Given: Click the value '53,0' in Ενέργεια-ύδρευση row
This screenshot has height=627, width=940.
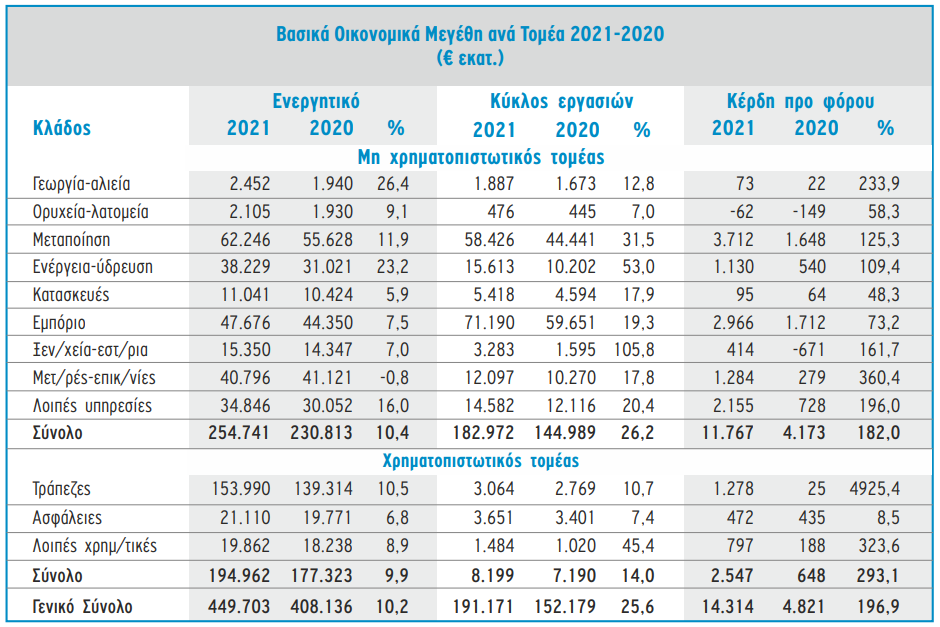Looking at the screenshot, I should [638, 267].
